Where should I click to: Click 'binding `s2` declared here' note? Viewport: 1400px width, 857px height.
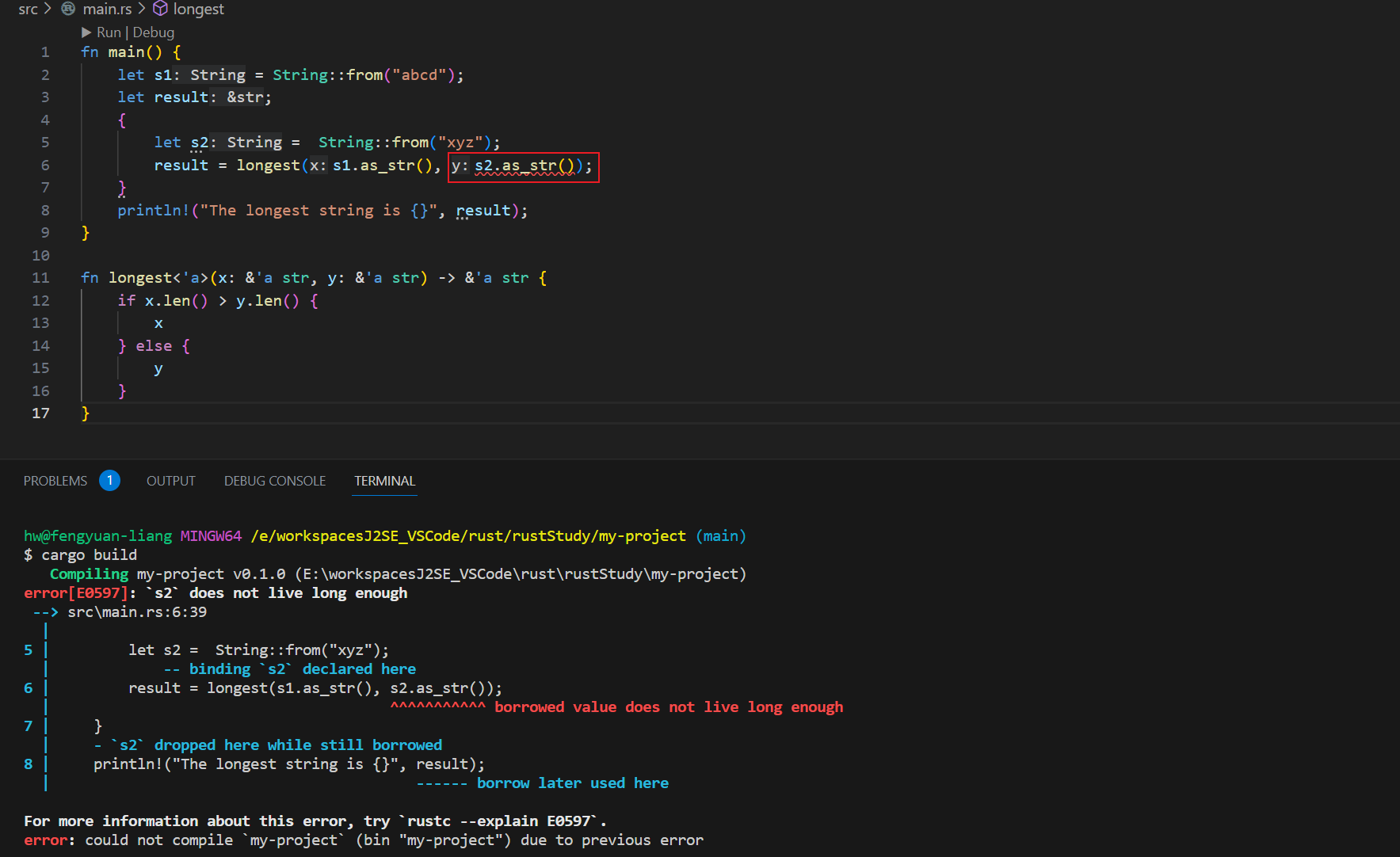(303, 669)
